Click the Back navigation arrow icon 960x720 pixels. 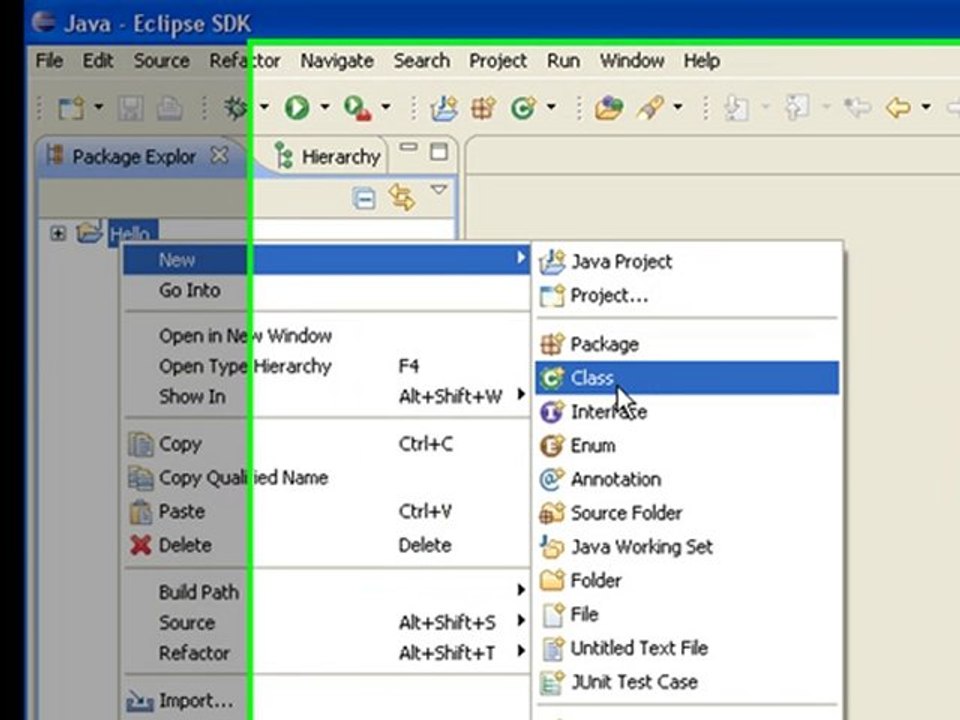click(x=898, y=108)
